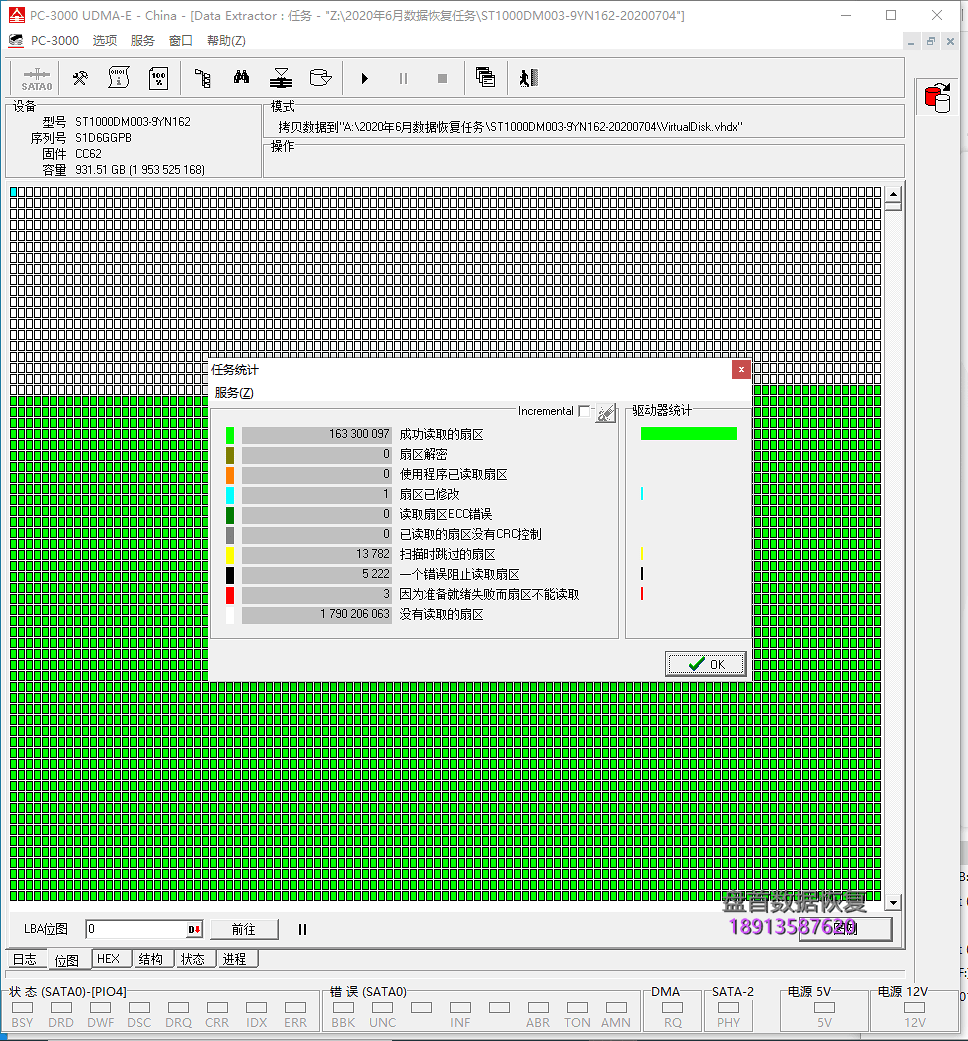This screenshot has height=1041, width=968.
Task: Click the green swatch for 成功读取的扇区
Action: [x=230, y=435]
